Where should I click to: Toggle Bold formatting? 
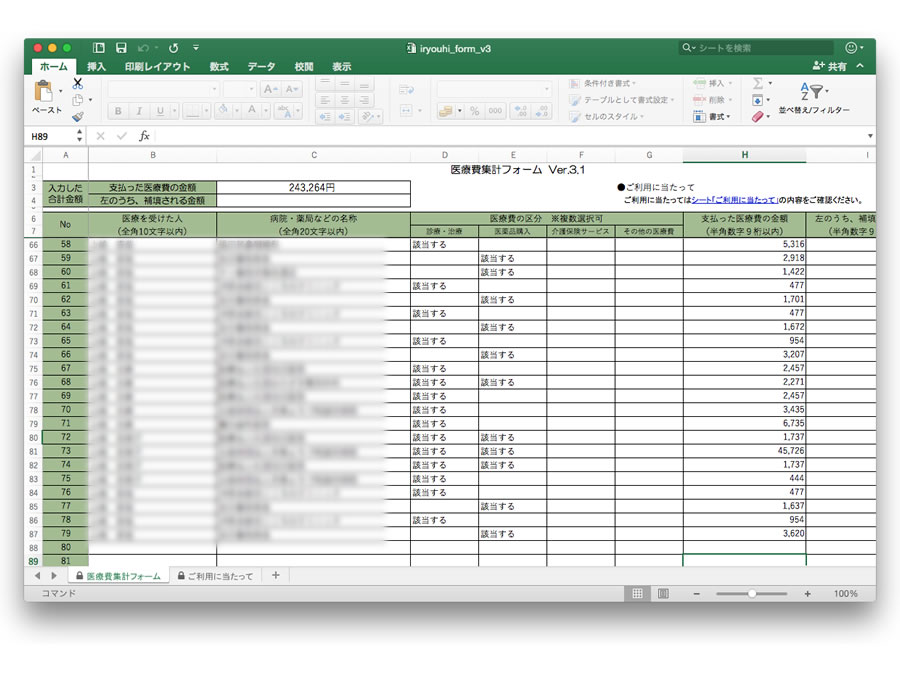click(118, 111)
